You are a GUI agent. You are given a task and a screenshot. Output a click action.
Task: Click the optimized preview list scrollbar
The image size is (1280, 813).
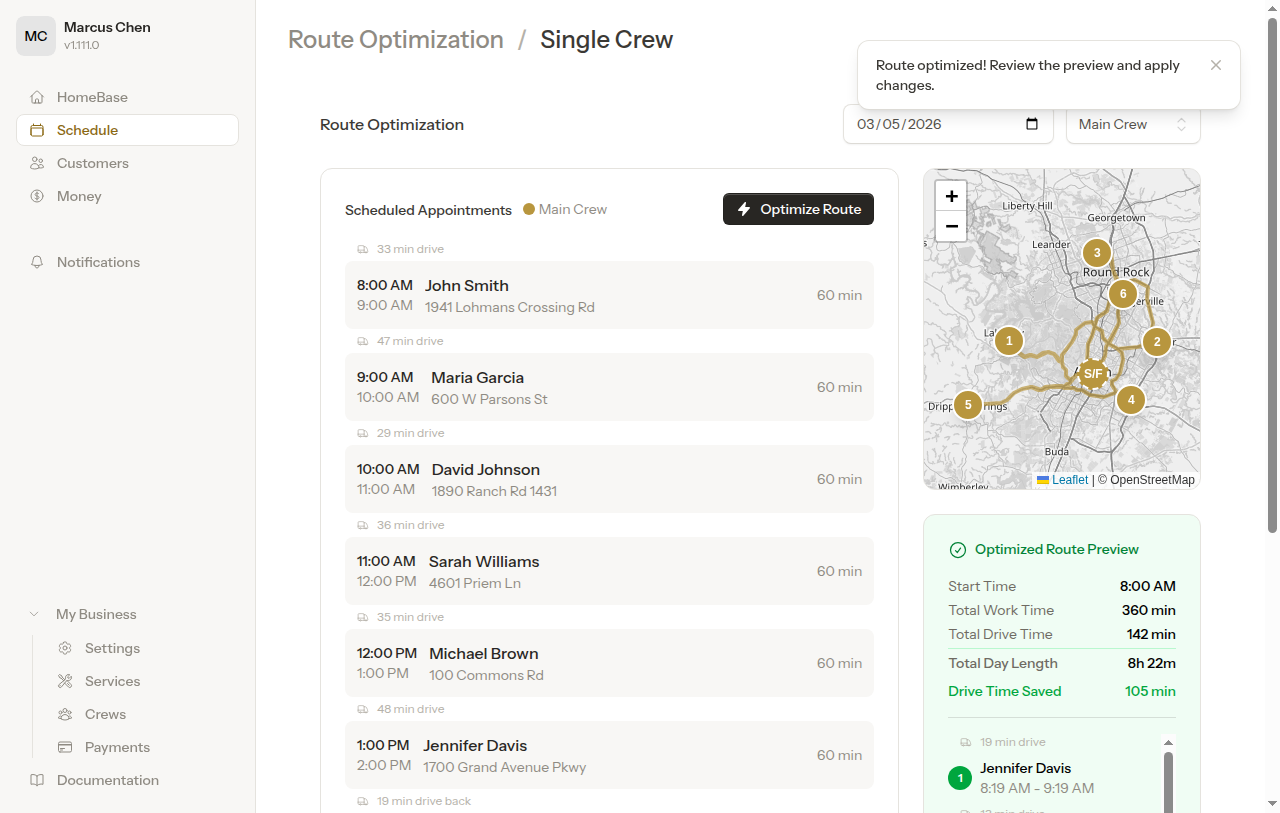click(1168, 782)
